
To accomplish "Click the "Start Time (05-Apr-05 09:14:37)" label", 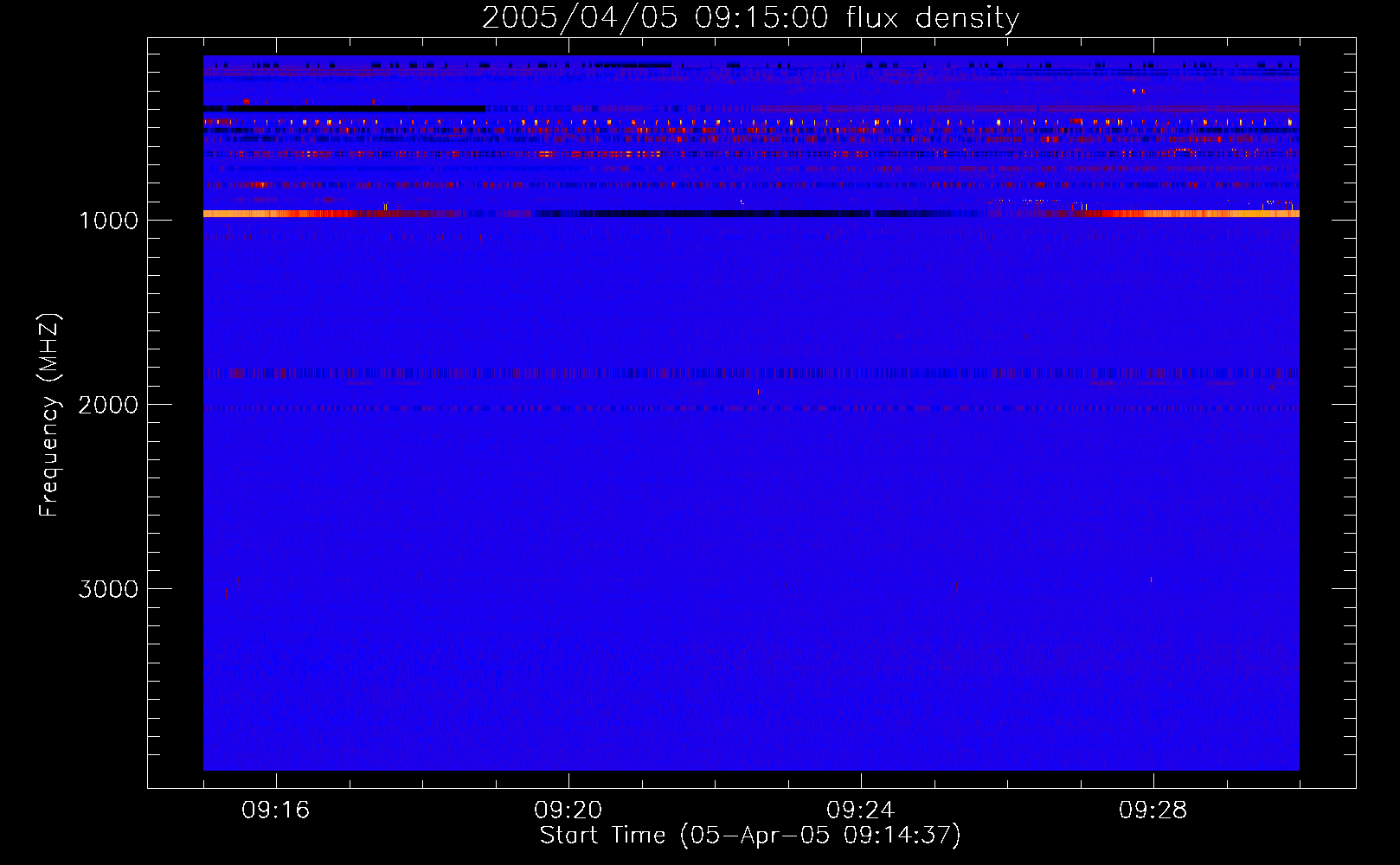I will (750, 835).
